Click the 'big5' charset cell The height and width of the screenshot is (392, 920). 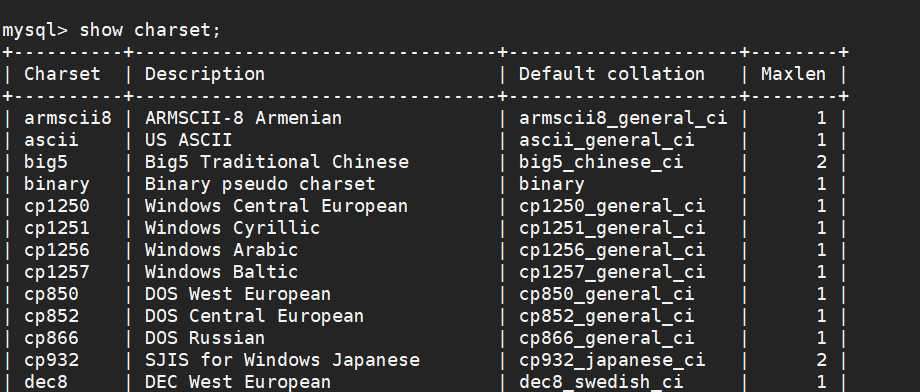46,162
